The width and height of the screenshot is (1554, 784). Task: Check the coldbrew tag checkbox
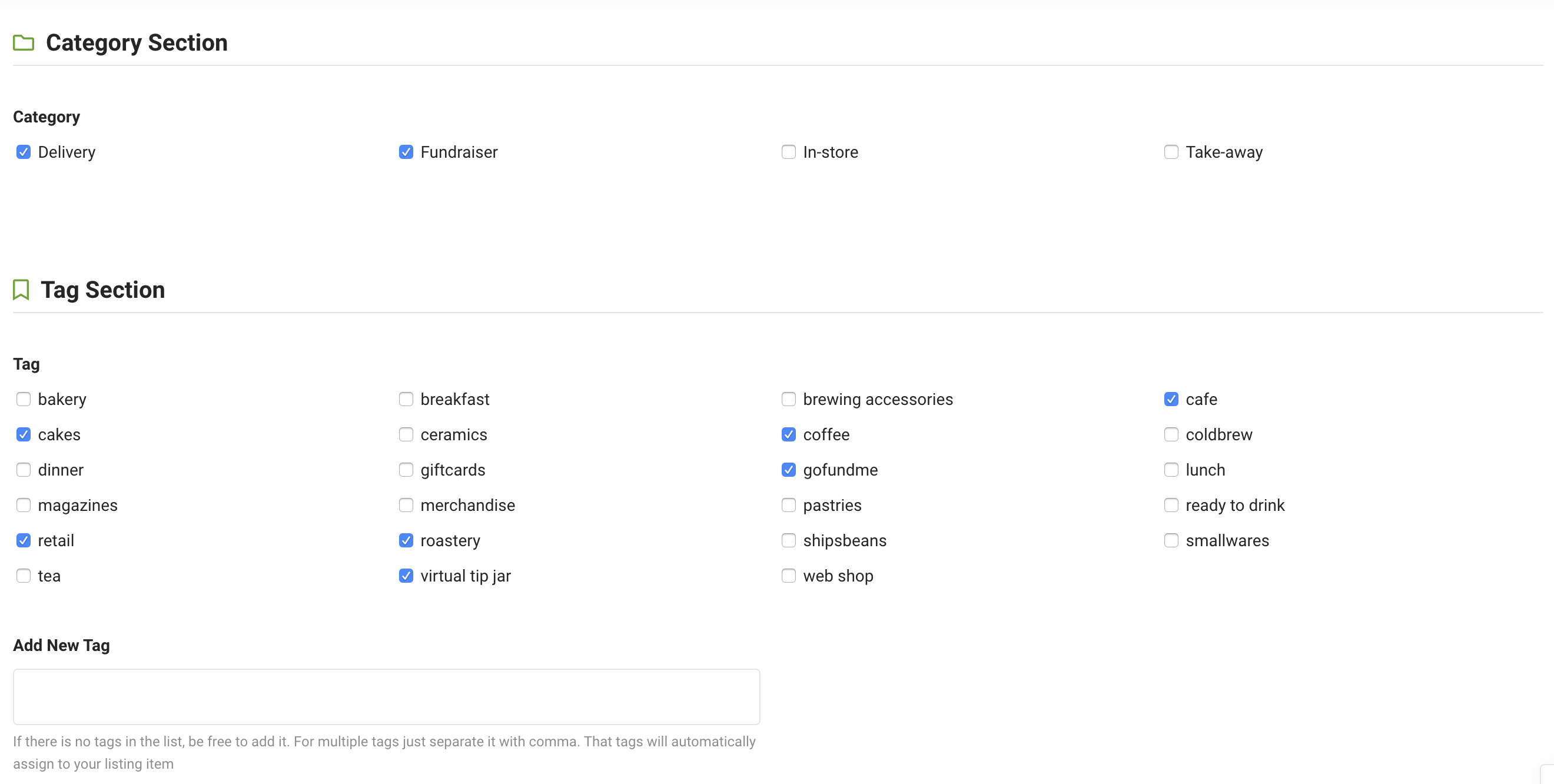(x=1171, y=435)
